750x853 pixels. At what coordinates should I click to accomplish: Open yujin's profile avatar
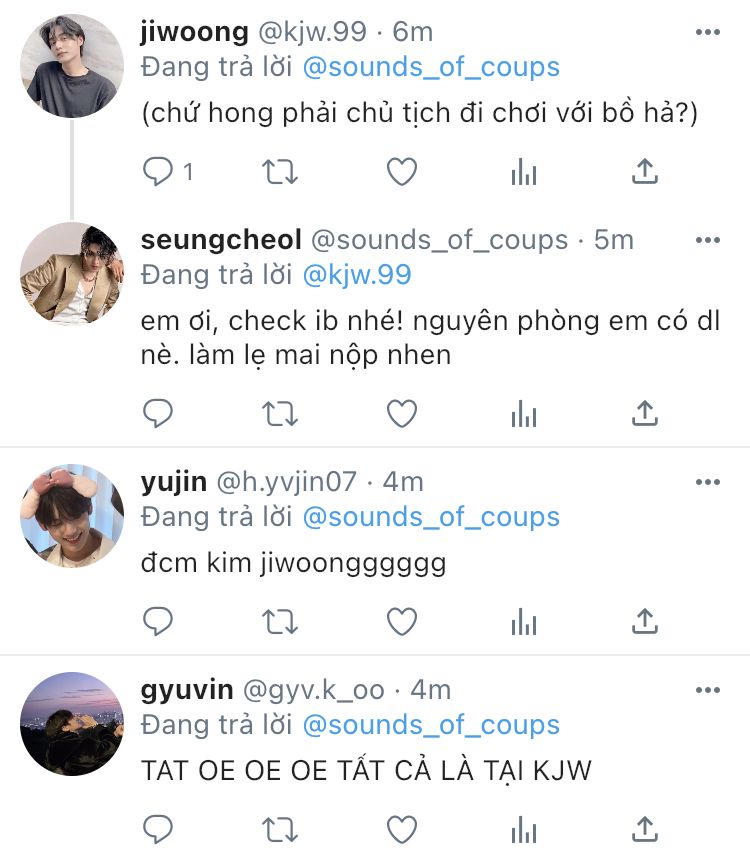click(72, 516)
